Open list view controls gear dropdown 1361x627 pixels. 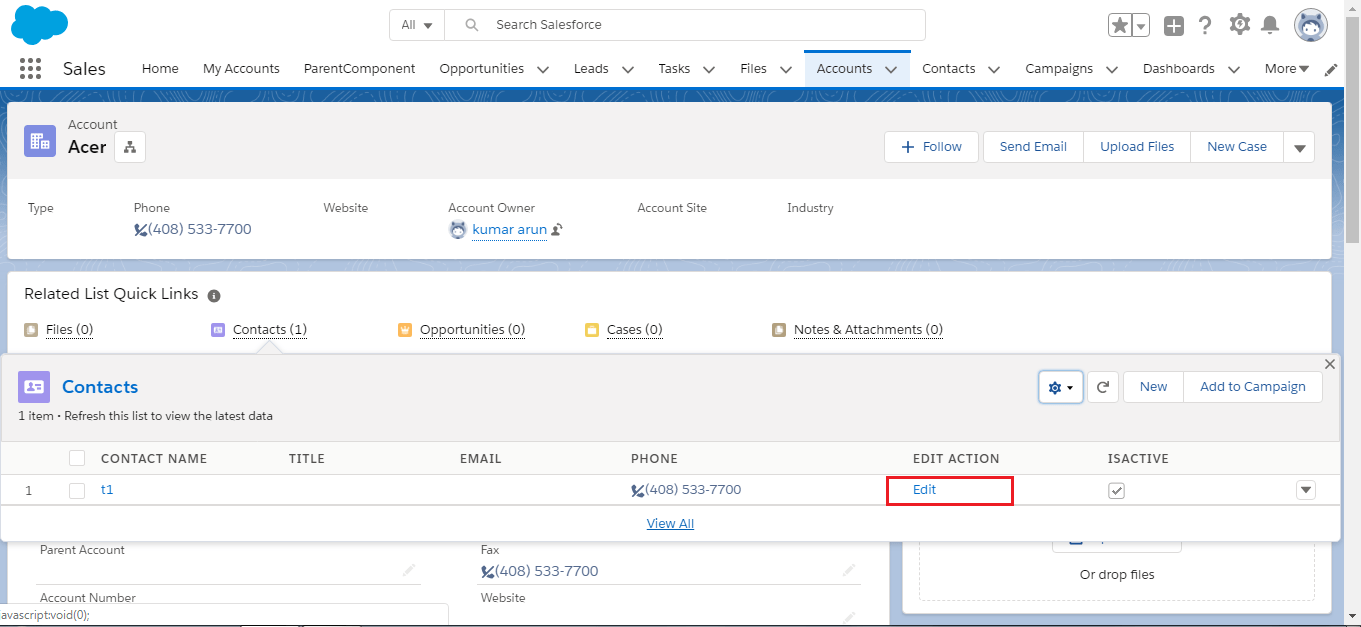pos(1061,387)
